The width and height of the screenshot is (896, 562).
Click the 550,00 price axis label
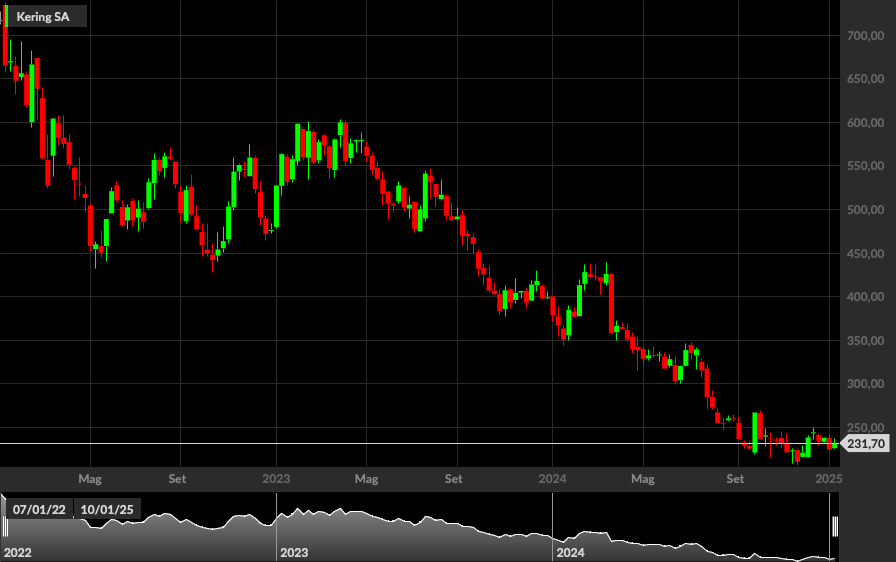click(865, 166)
